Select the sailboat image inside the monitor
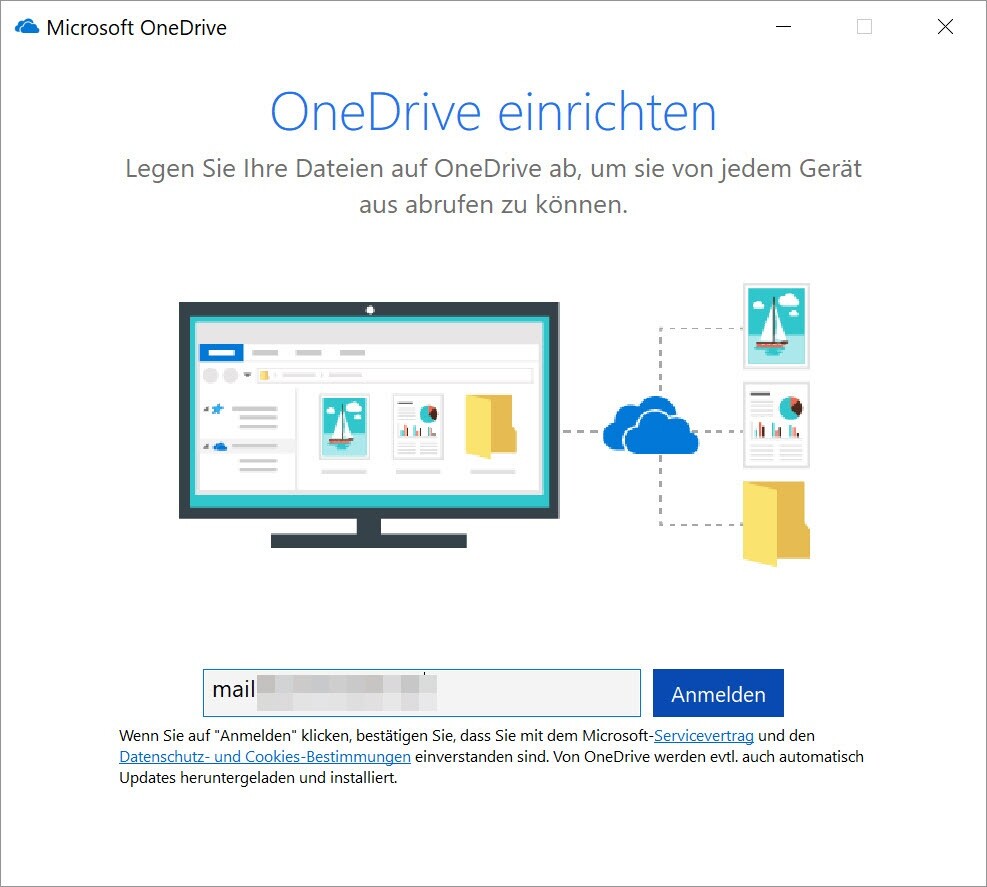Image resolution: width=987 pixels, height=887 pixels. tap(344, 426)
